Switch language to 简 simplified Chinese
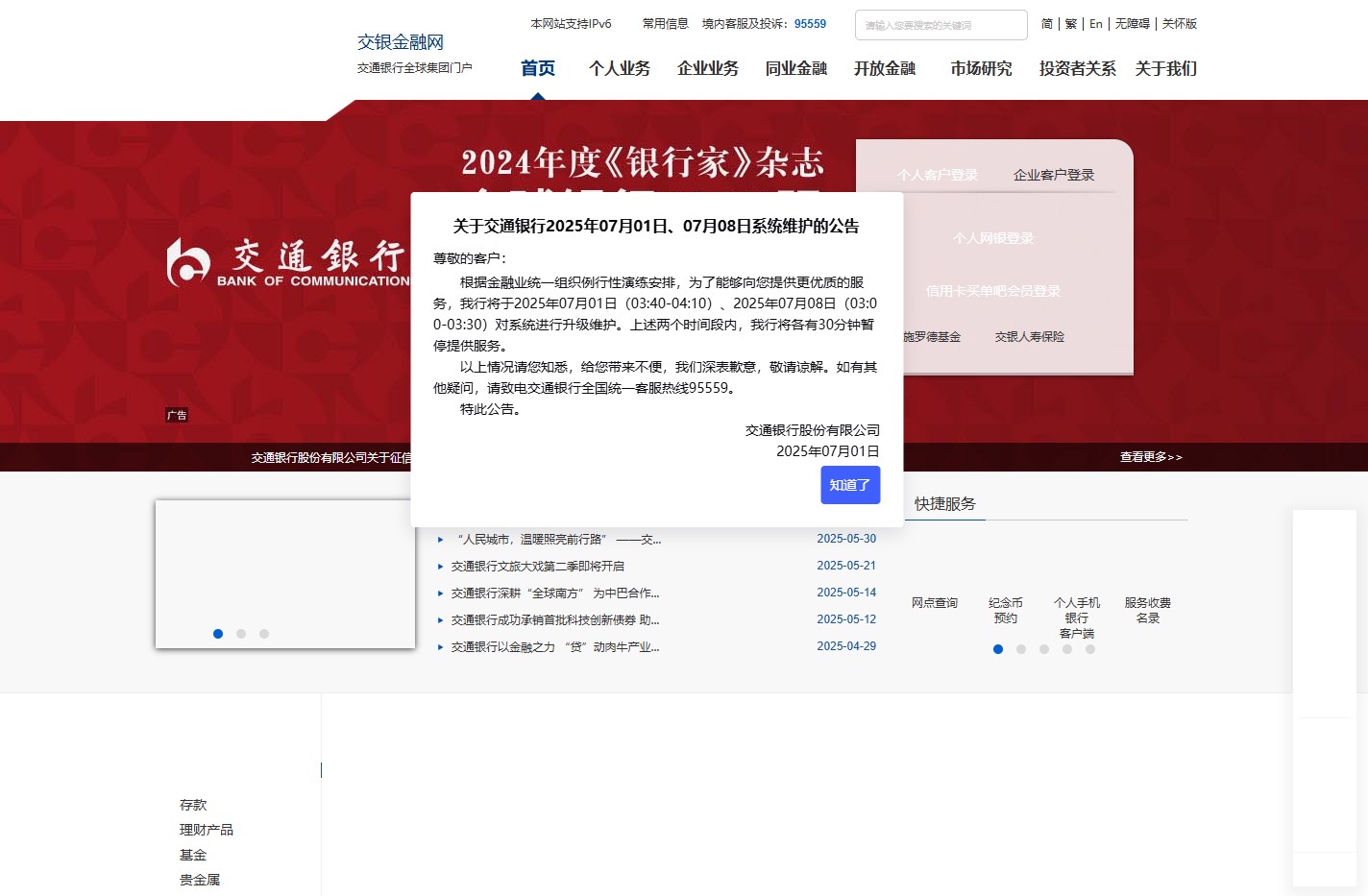The image size is (1368, 896). coord(1047,24)
